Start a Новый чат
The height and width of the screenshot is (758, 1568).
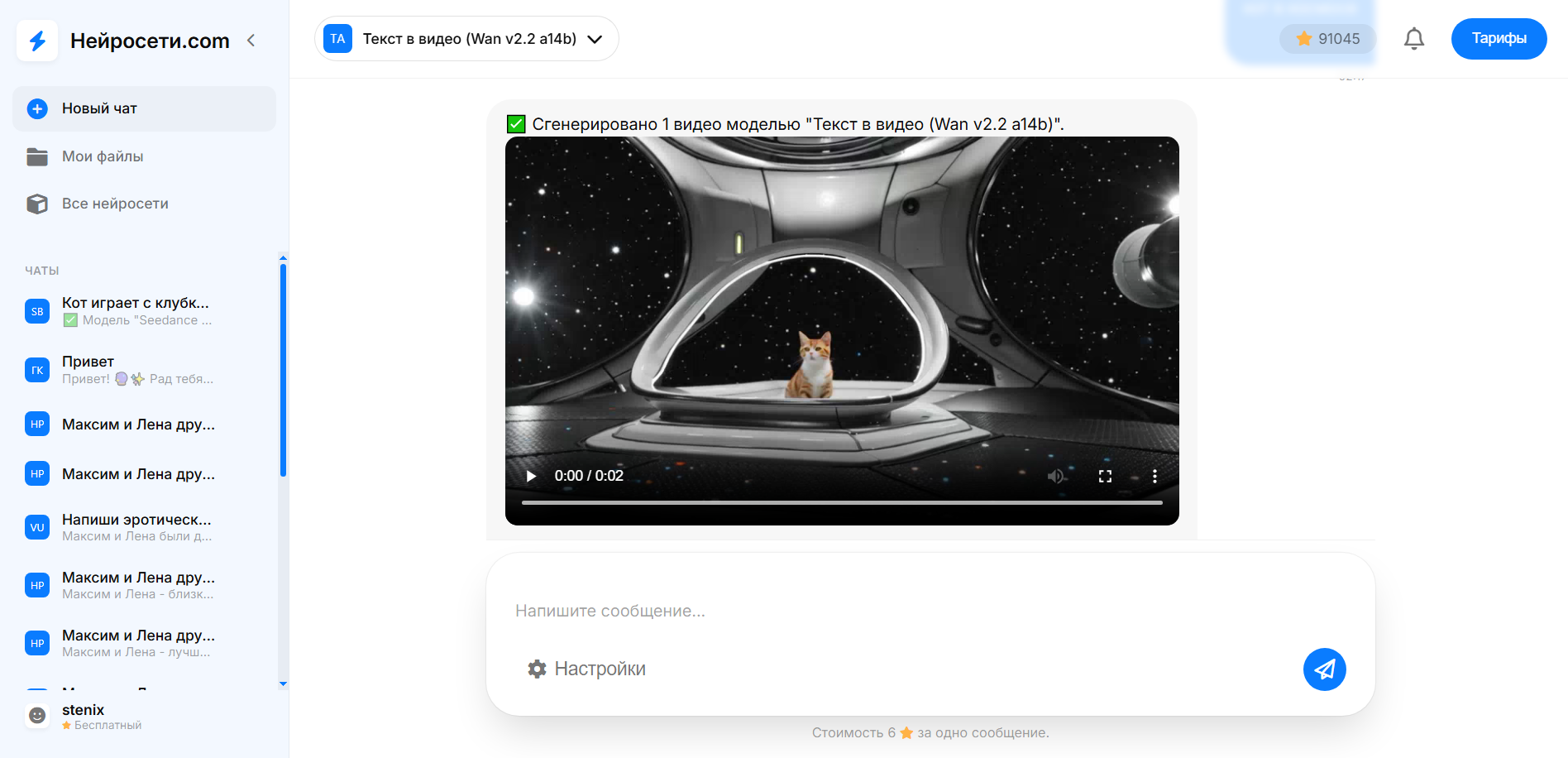pyautogui.click(x=144, y=108)
